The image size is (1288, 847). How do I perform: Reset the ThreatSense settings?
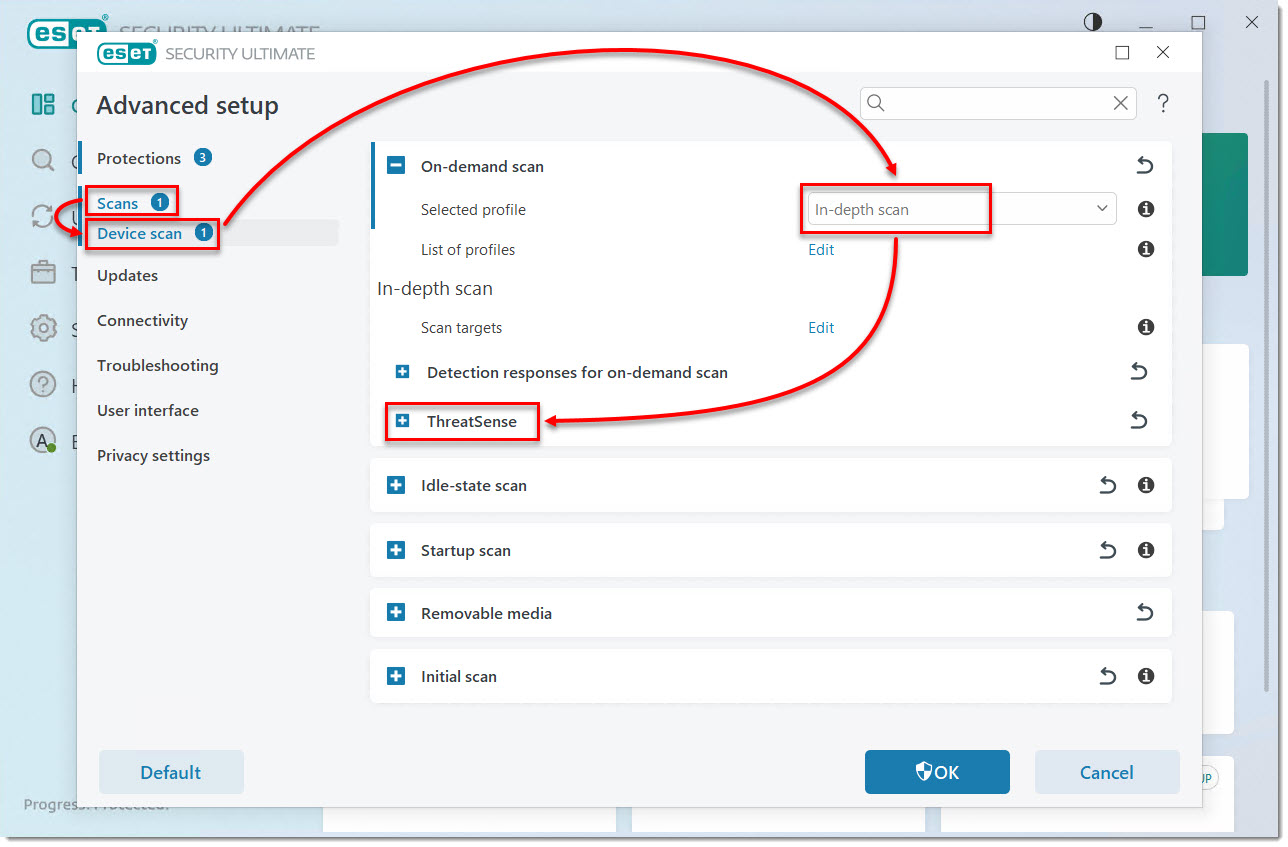pos(1138,421)
